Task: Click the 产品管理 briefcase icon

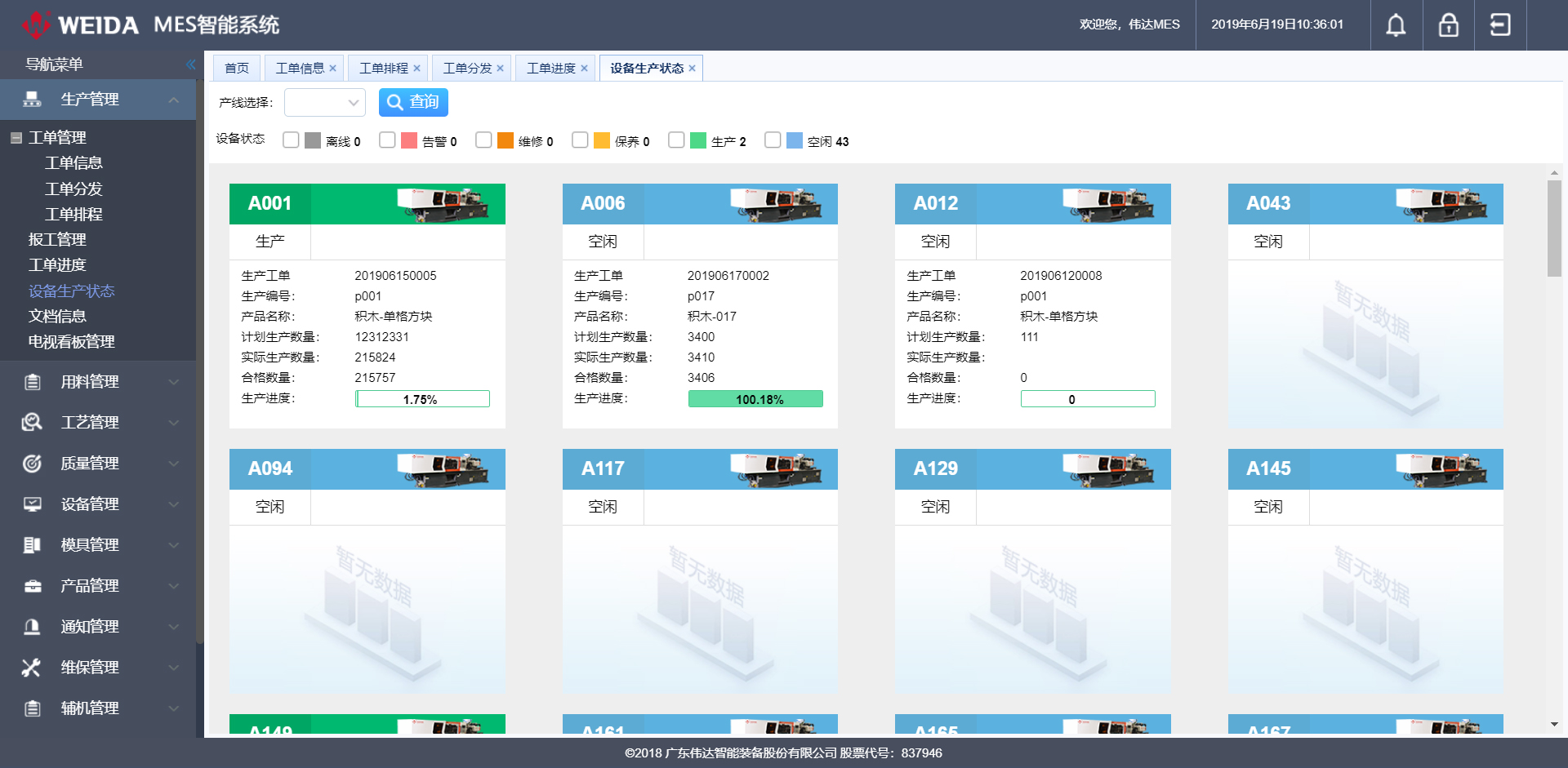Action: click(32, 586)
